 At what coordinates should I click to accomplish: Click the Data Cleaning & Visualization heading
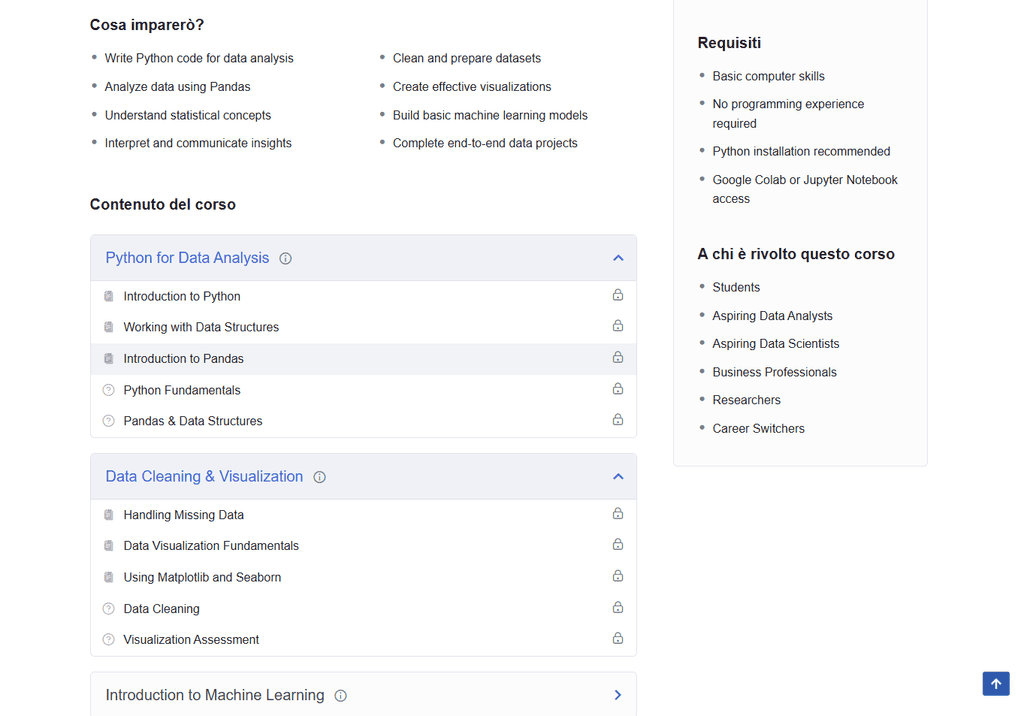(x=204, y=477)
